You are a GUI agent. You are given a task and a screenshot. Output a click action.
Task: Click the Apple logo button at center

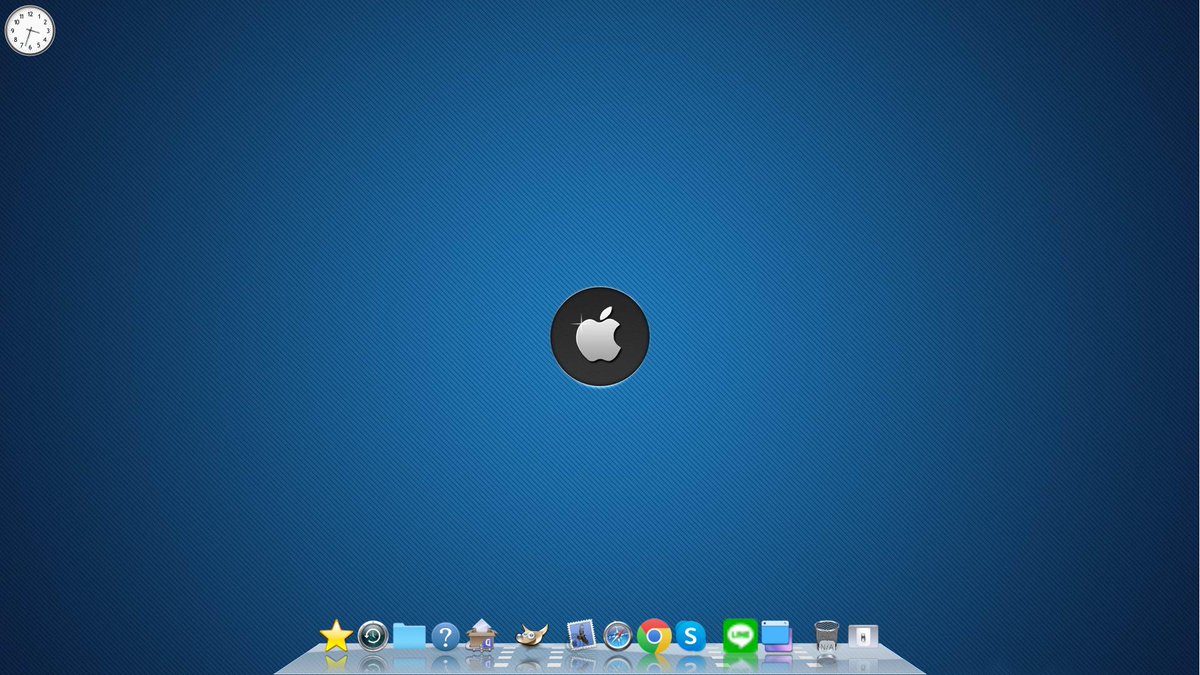click(x=600, y=337)
